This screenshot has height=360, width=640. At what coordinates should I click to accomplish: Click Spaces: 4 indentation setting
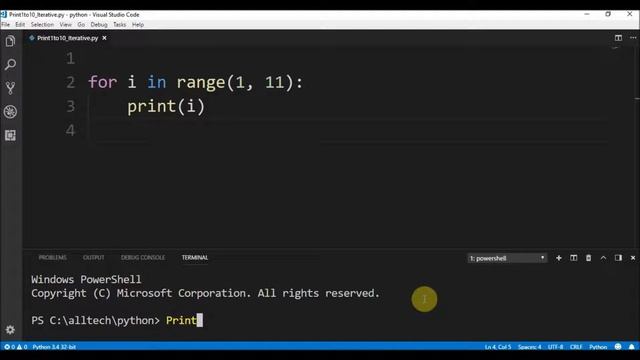point(529,347)
